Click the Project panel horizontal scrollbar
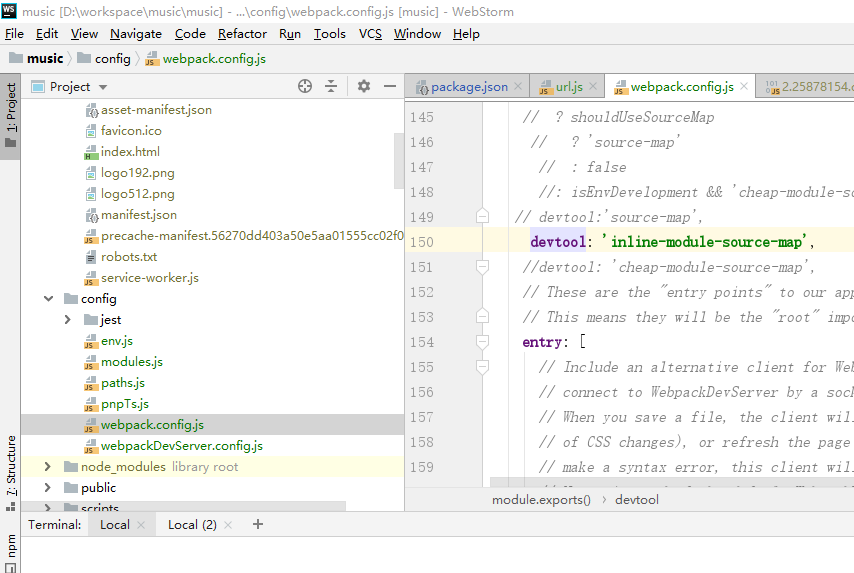Screen dimensions: 854x573 184,507
